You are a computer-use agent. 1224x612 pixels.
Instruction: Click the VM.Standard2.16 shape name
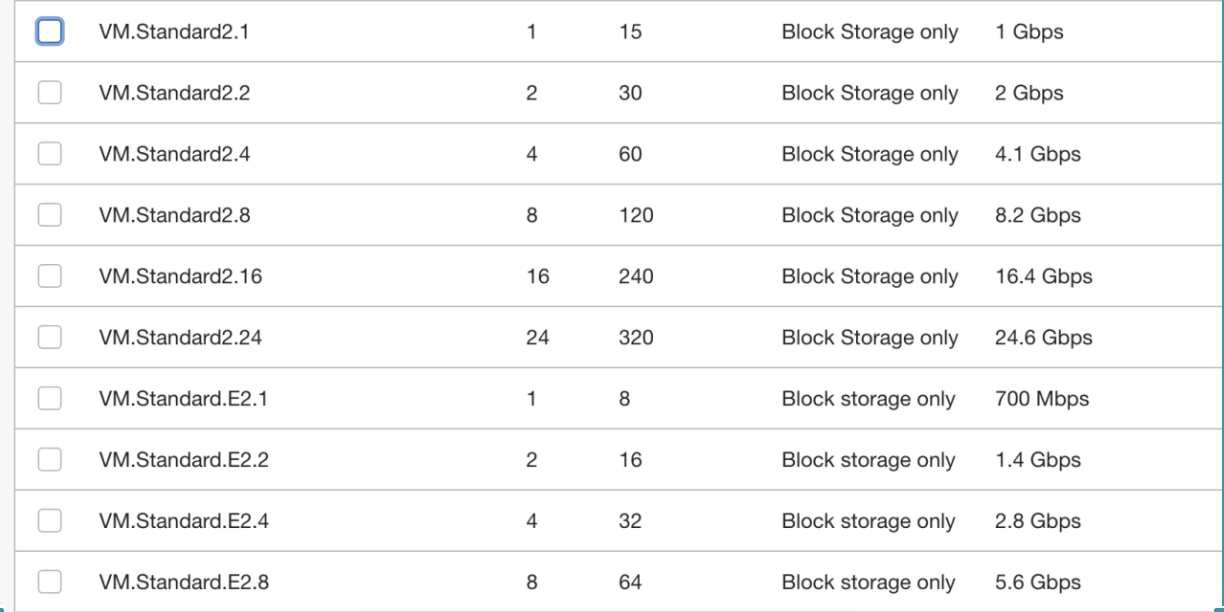pos(179,277)
